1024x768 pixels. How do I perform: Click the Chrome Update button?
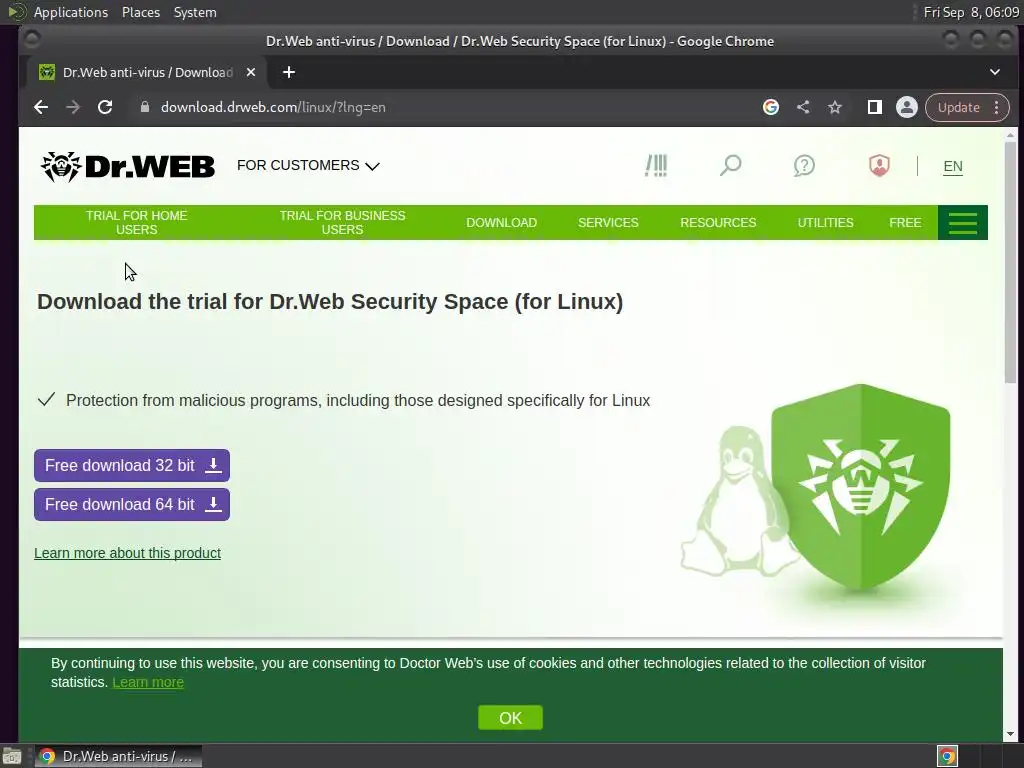pos(959,107)
